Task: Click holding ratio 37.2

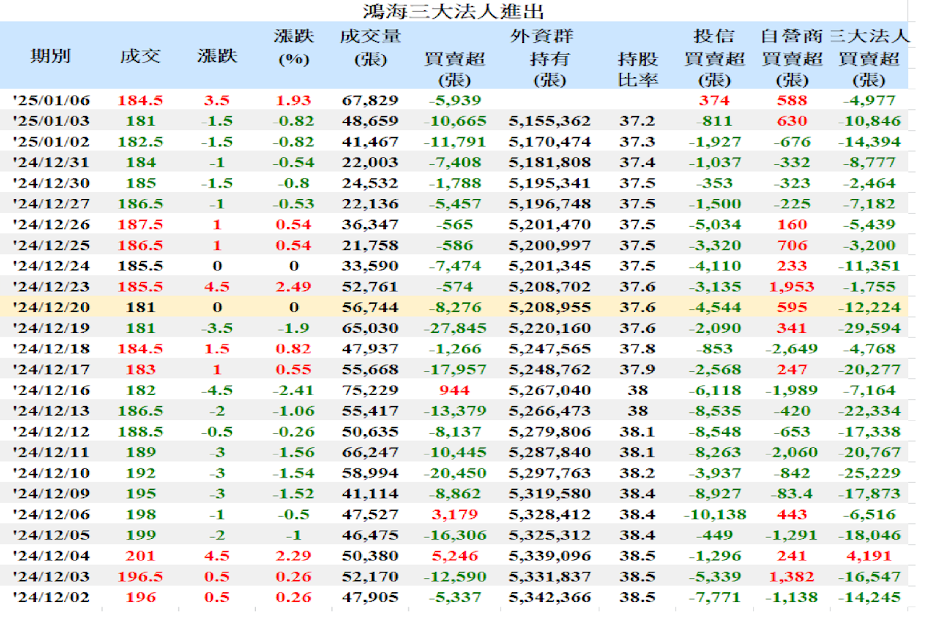Action: click(637, 121)
